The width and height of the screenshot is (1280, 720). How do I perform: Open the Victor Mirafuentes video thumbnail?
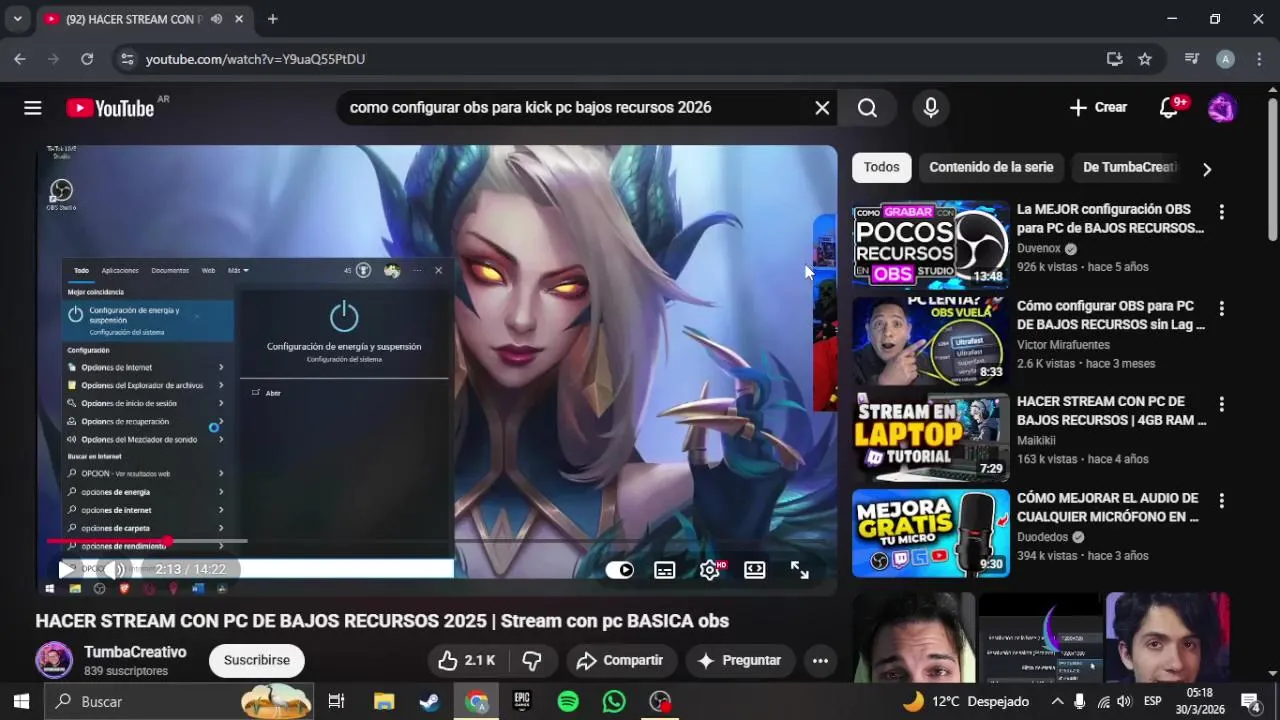point(931,341)
